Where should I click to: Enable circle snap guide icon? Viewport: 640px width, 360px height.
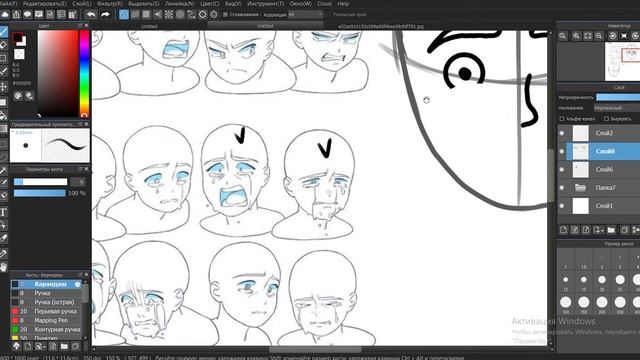pos(180,15)
